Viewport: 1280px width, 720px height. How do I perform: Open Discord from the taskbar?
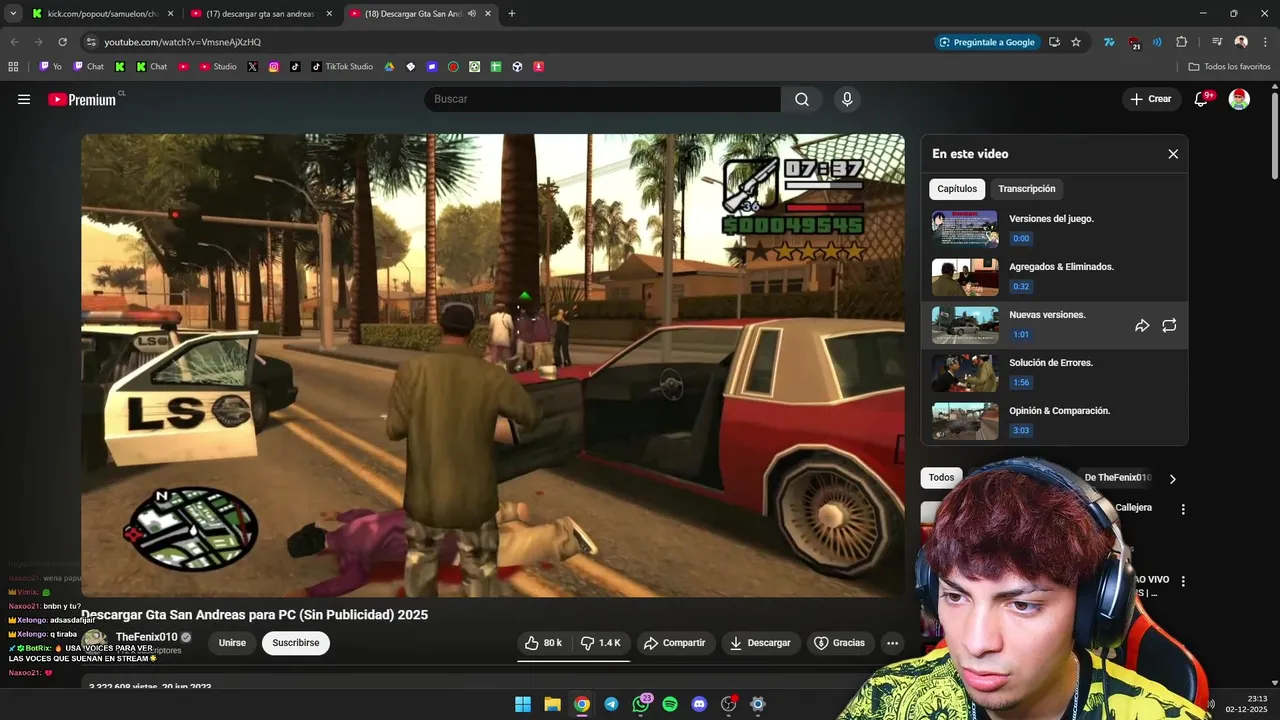699,704
